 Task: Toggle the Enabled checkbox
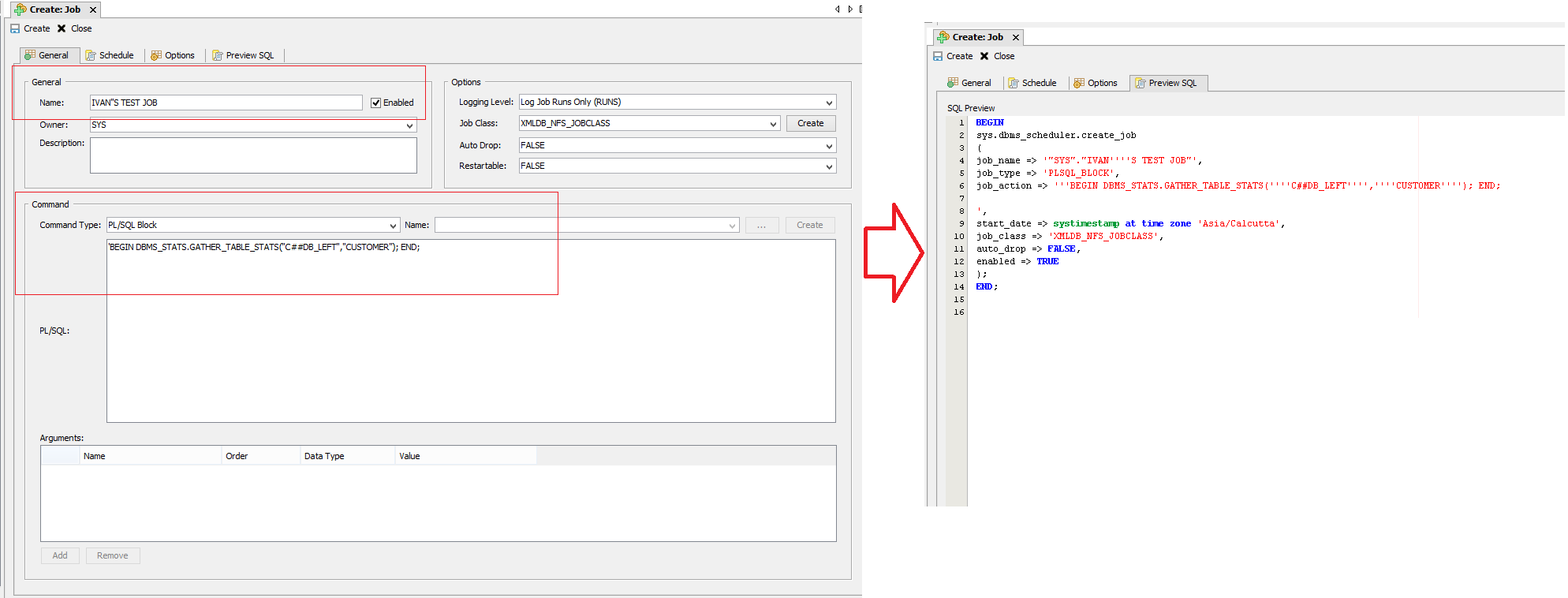click(376, 103)
